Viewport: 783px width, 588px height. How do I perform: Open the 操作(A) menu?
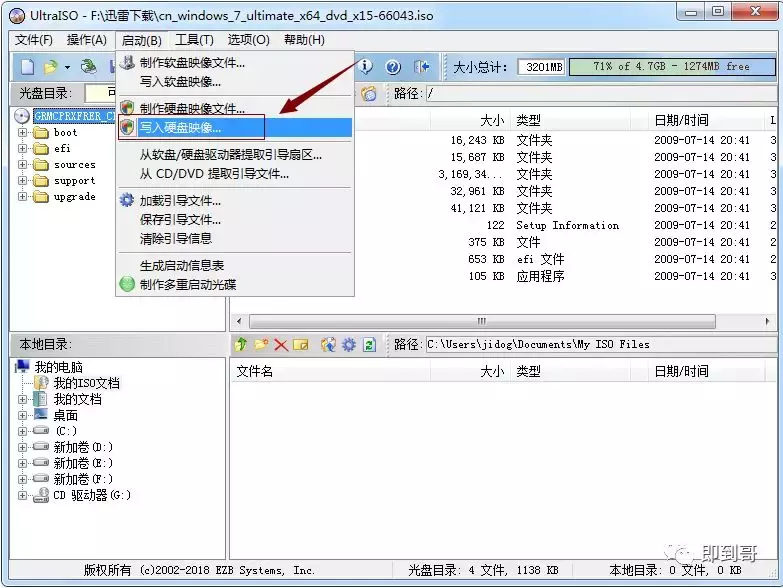click(x=87, y=40)
